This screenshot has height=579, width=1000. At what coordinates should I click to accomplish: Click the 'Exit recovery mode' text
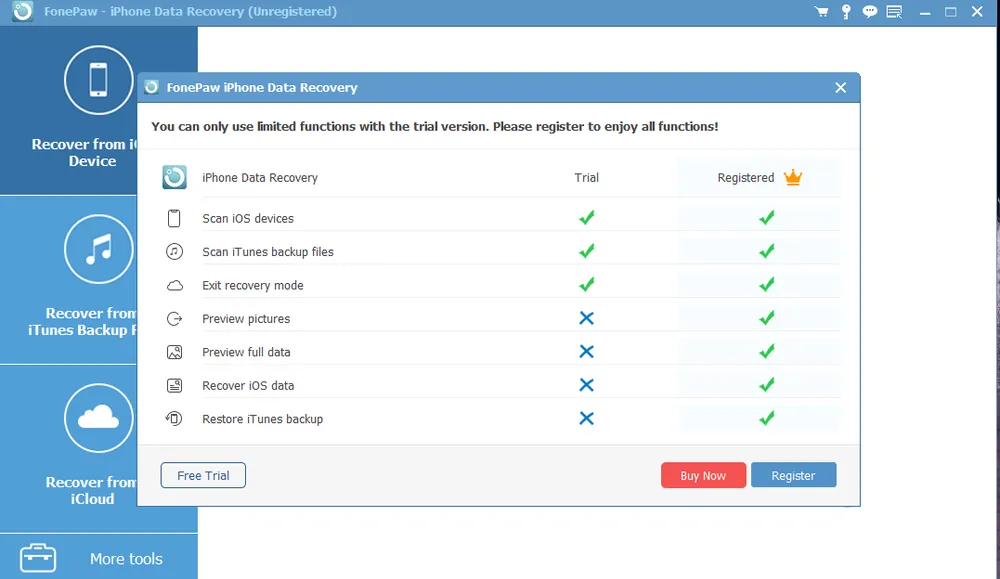click(x=253, y=285)
